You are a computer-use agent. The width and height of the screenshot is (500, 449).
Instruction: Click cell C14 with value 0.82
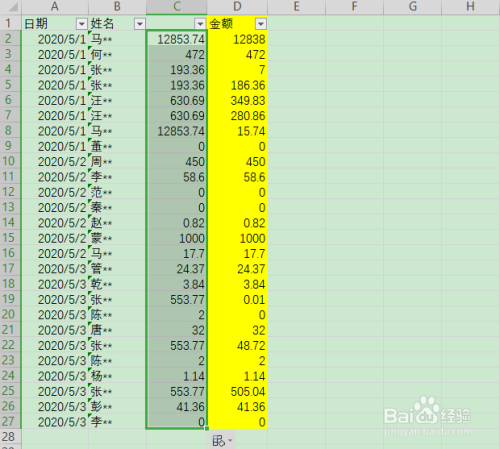point(177,223)
